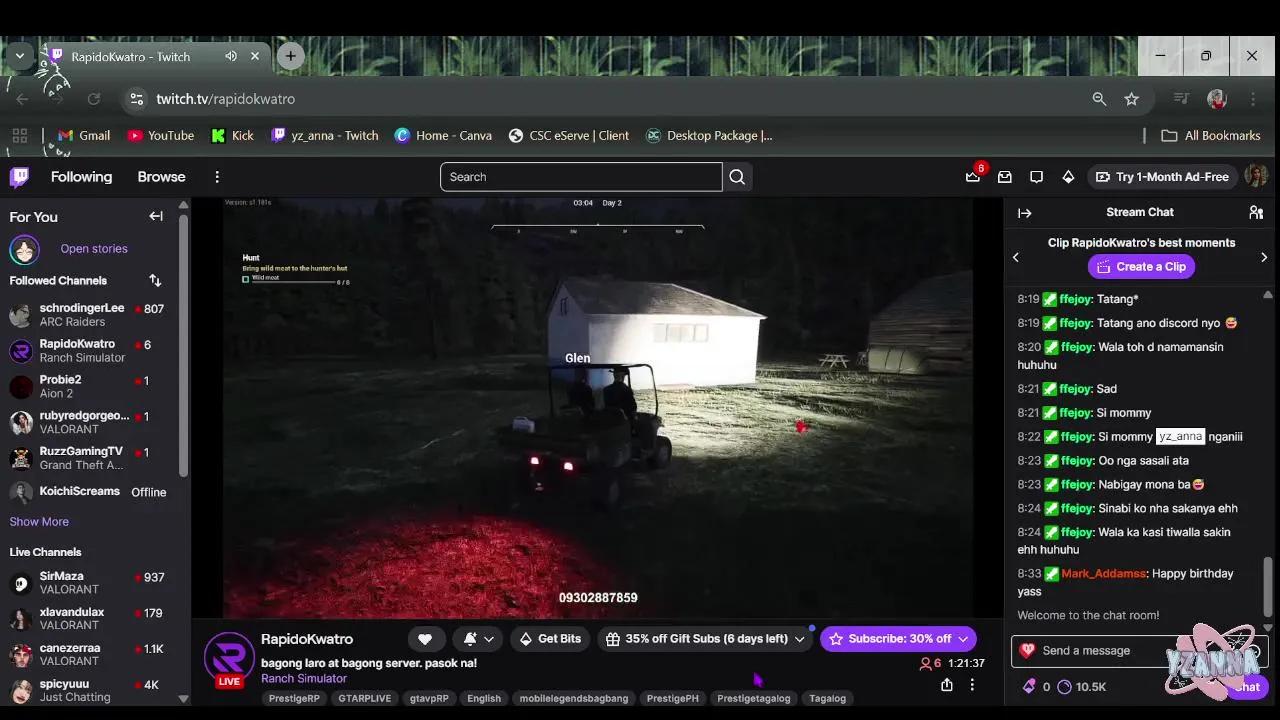Expand the notification options arrow

coord(489,639)
